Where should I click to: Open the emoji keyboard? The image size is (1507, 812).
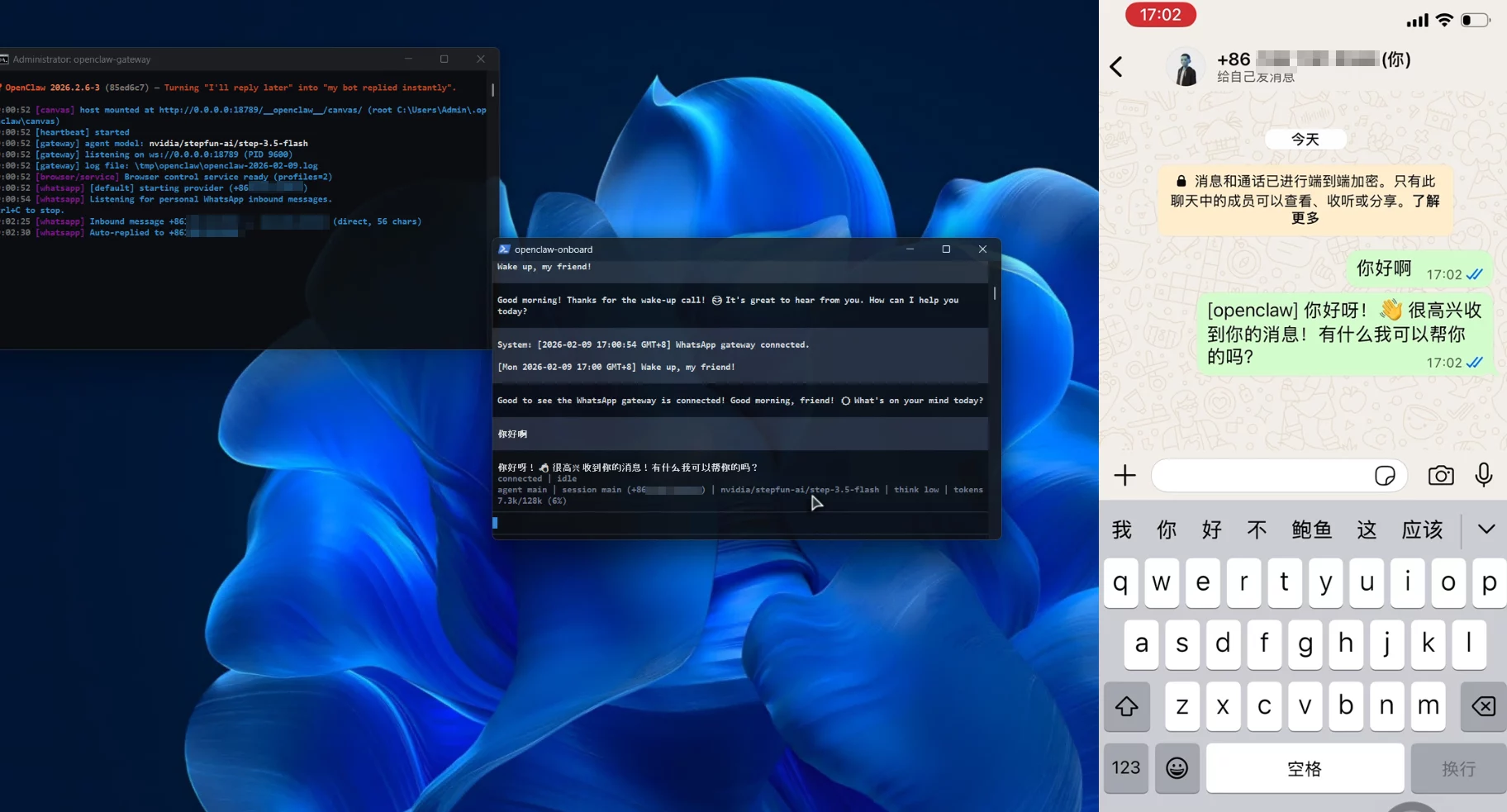1177,768
